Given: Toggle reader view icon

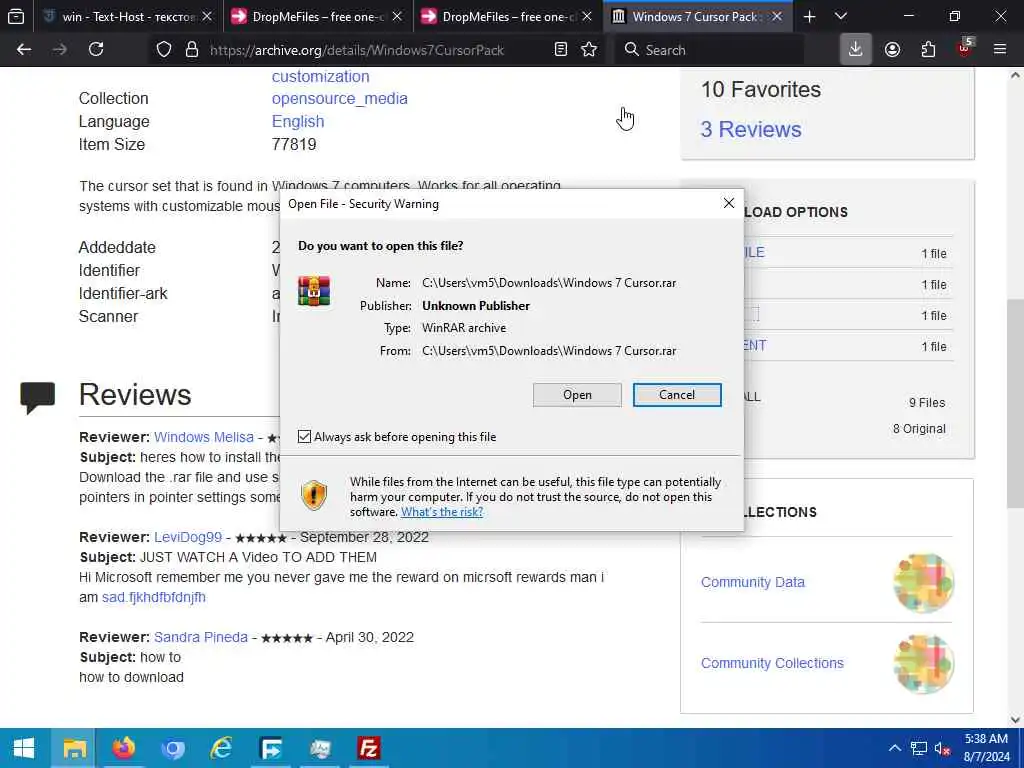Looking at the screenshot, I should click(x=560, y=50).
